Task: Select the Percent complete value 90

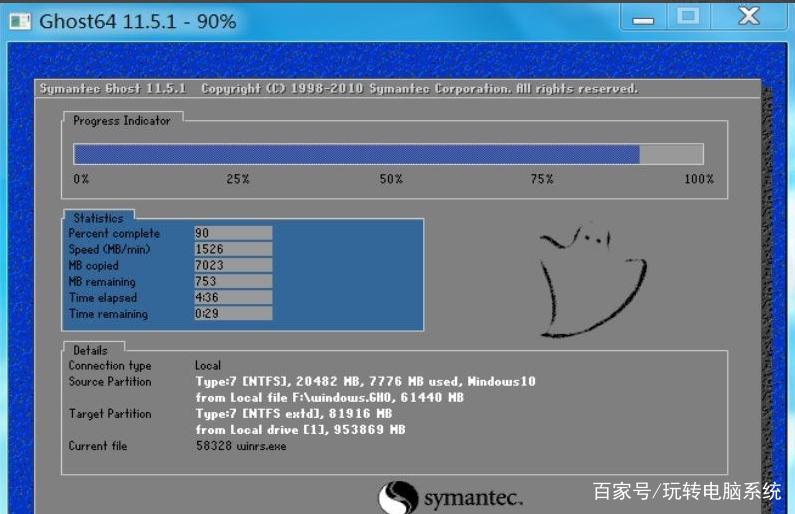Action: coord(233,233)
